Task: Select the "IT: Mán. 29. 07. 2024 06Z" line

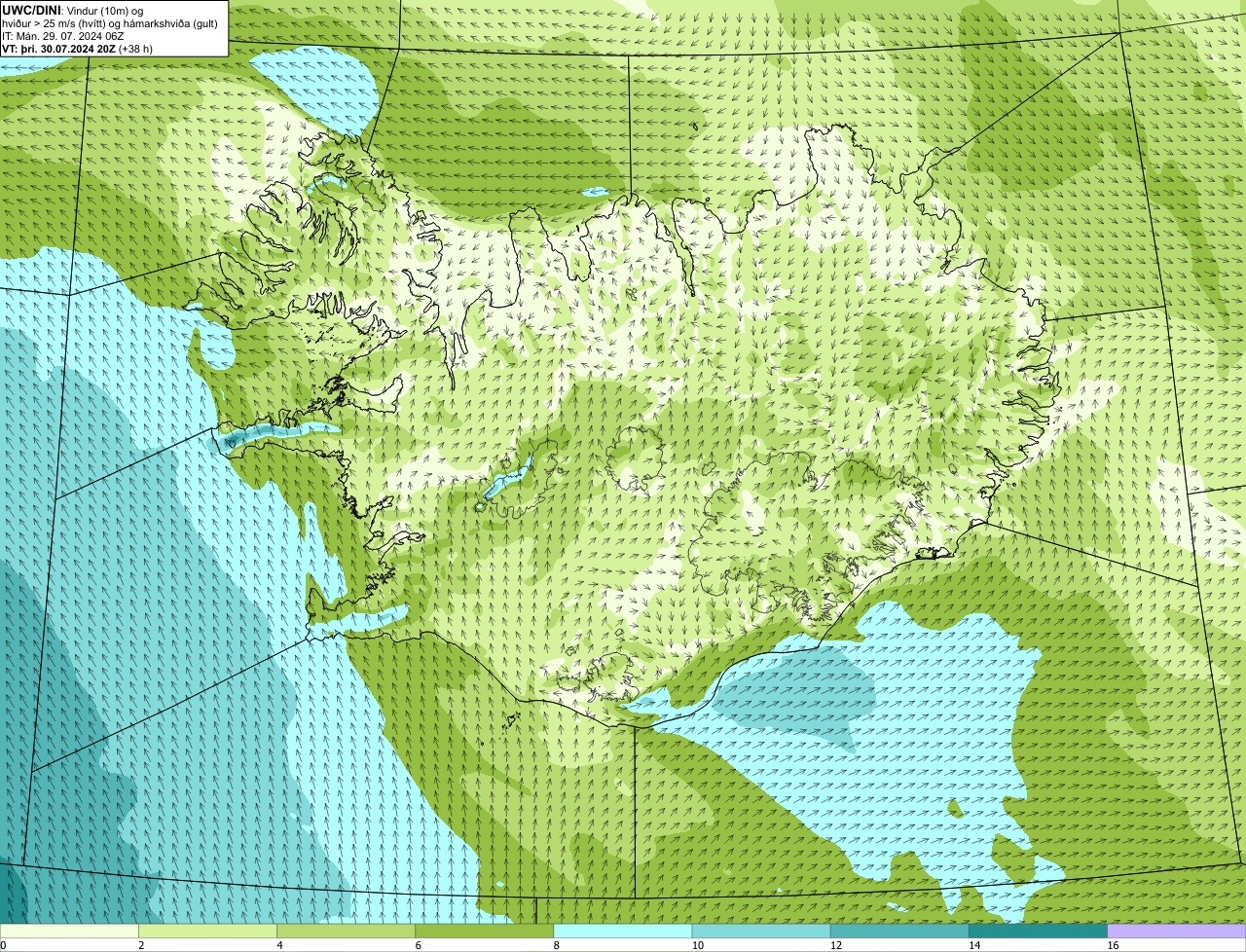Action: point(63,36)
